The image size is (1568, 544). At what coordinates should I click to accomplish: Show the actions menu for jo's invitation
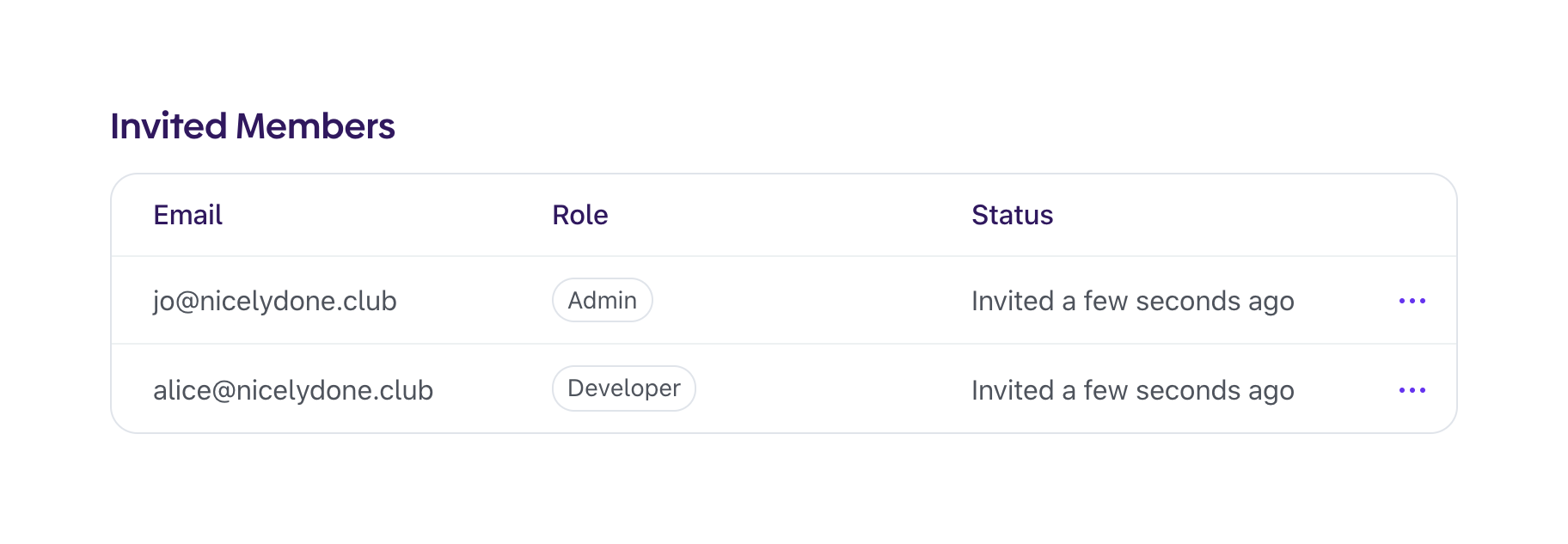point(1412,301)
